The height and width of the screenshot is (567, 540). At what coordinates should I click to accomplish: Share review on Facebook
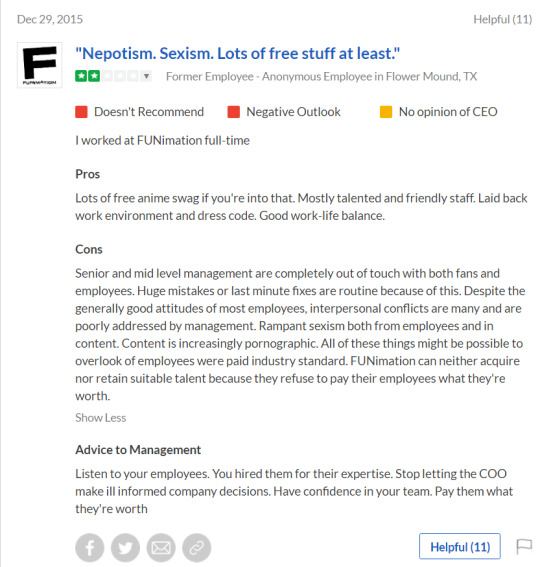click(90, 547)
